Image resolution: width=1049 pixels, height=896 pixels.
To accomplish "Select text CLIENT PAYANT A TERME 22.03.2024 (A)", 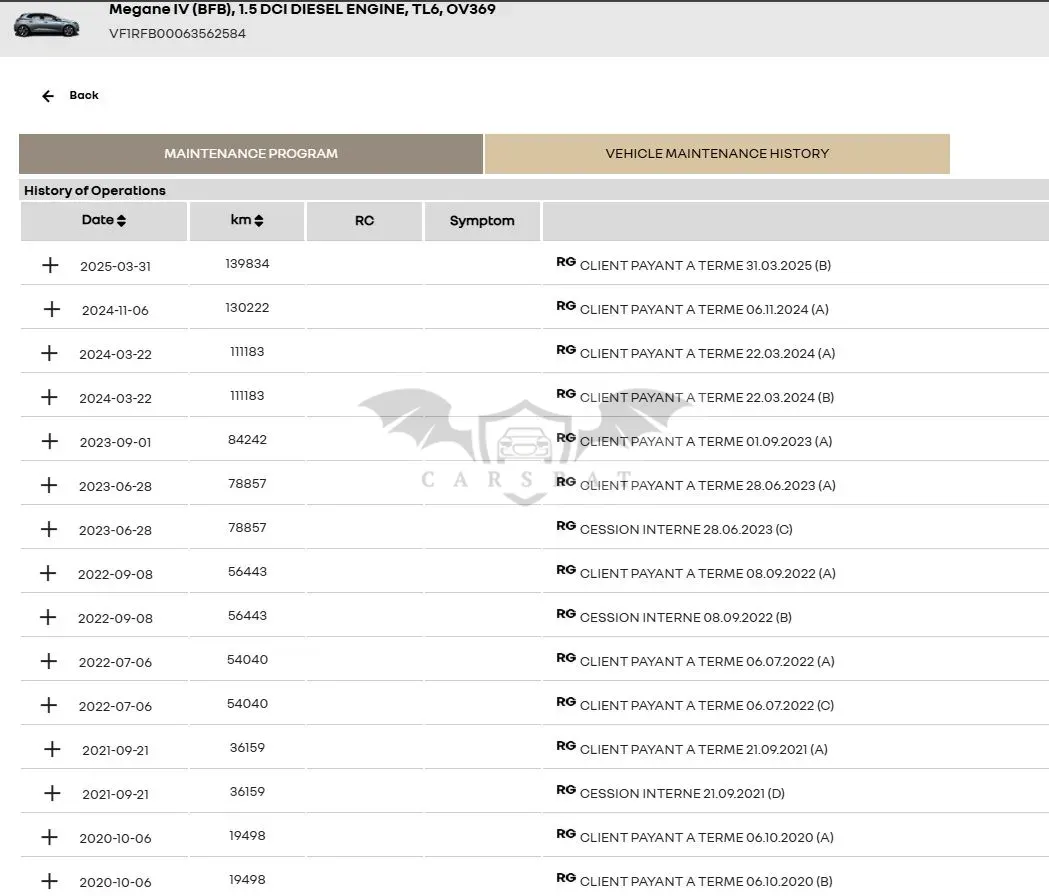I will tap(707, 353).
